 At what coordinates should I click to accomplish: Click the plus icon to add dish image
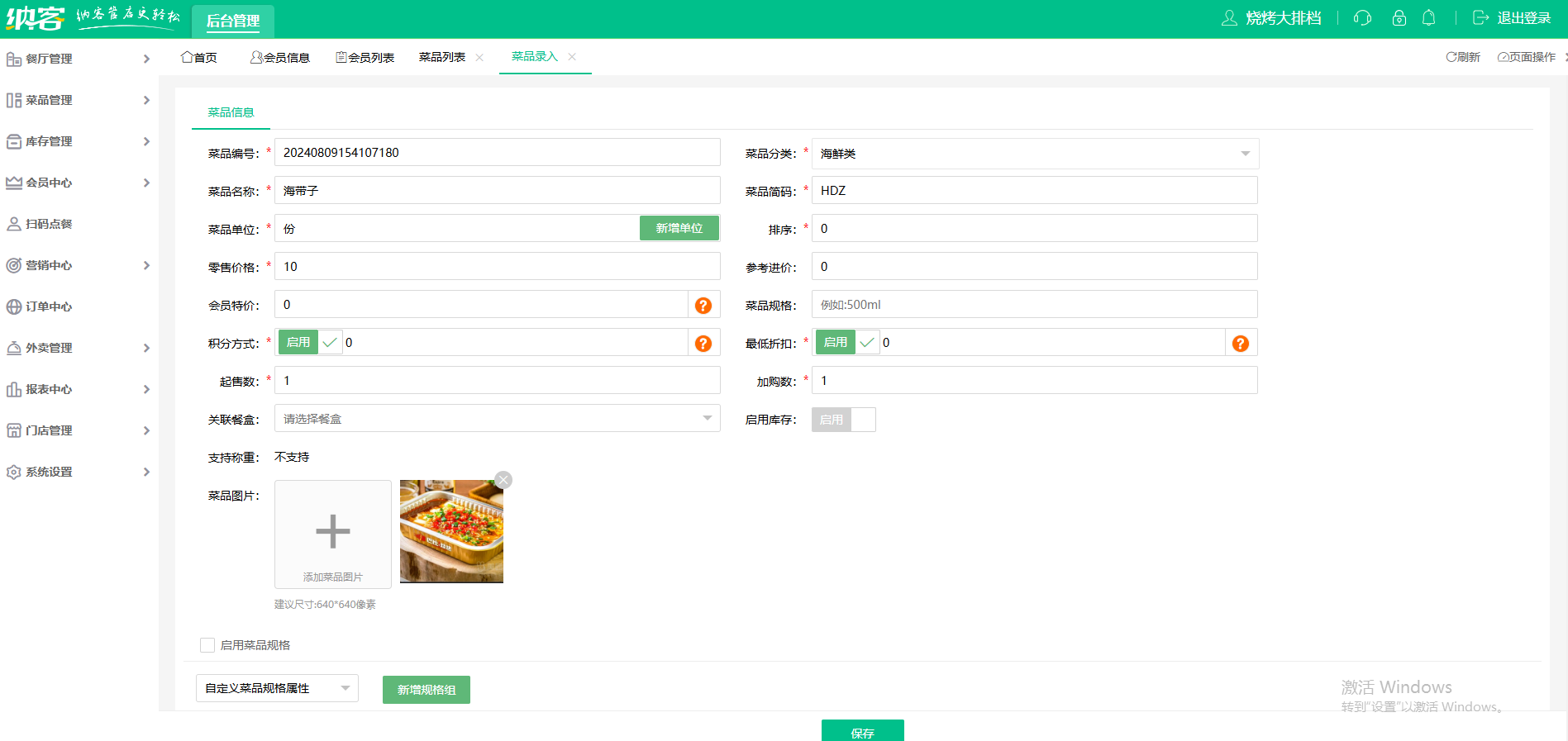coord(333,531)
